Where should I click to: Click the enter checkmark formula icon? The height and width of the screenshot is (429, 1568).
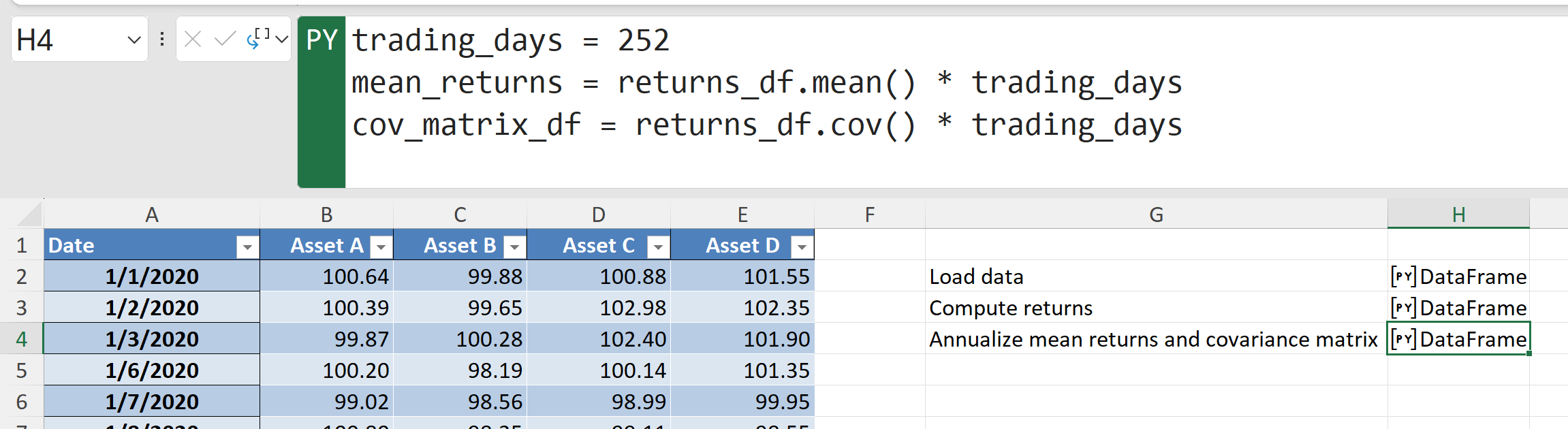[225, 39]
